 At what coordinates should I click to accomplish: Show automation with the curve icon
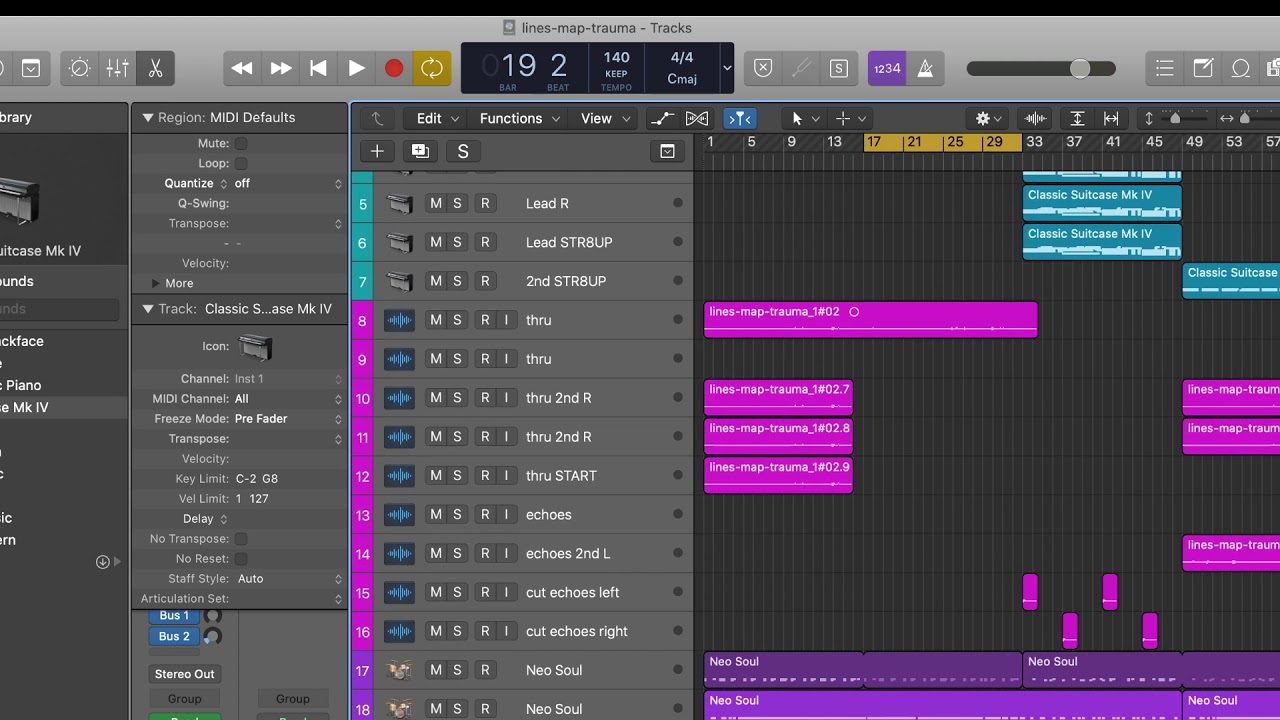point(662,118)
